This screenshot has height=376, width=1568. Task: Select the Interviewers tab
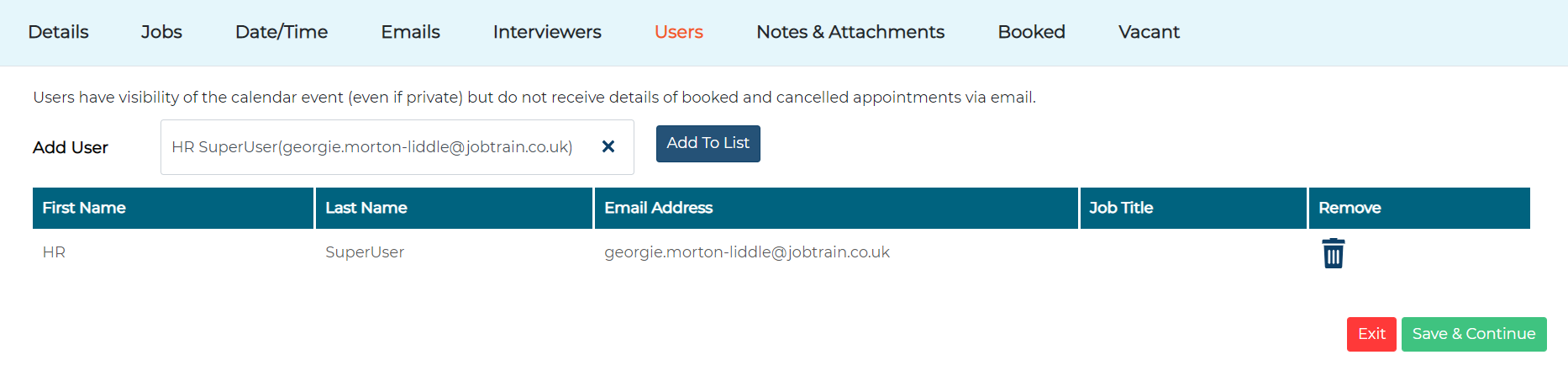point(547,32)
